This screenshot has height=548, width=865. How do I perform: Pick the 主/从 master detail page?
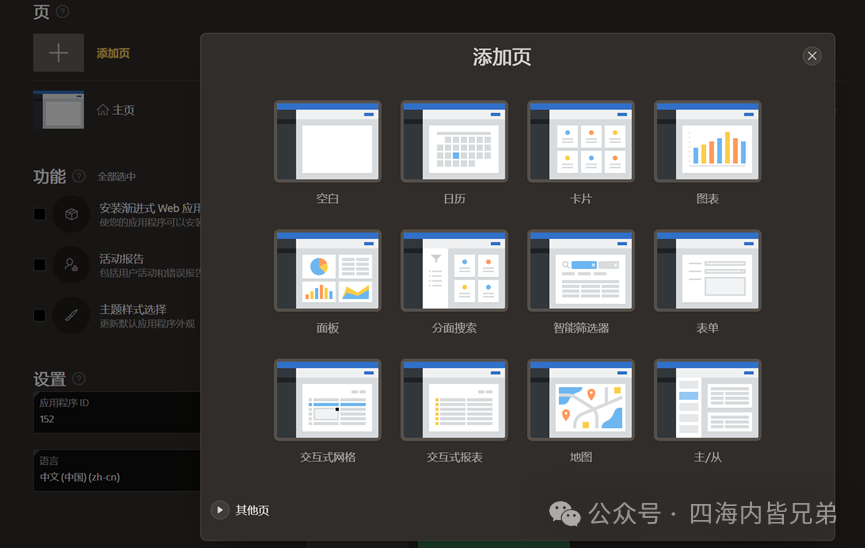coord(707,400)
